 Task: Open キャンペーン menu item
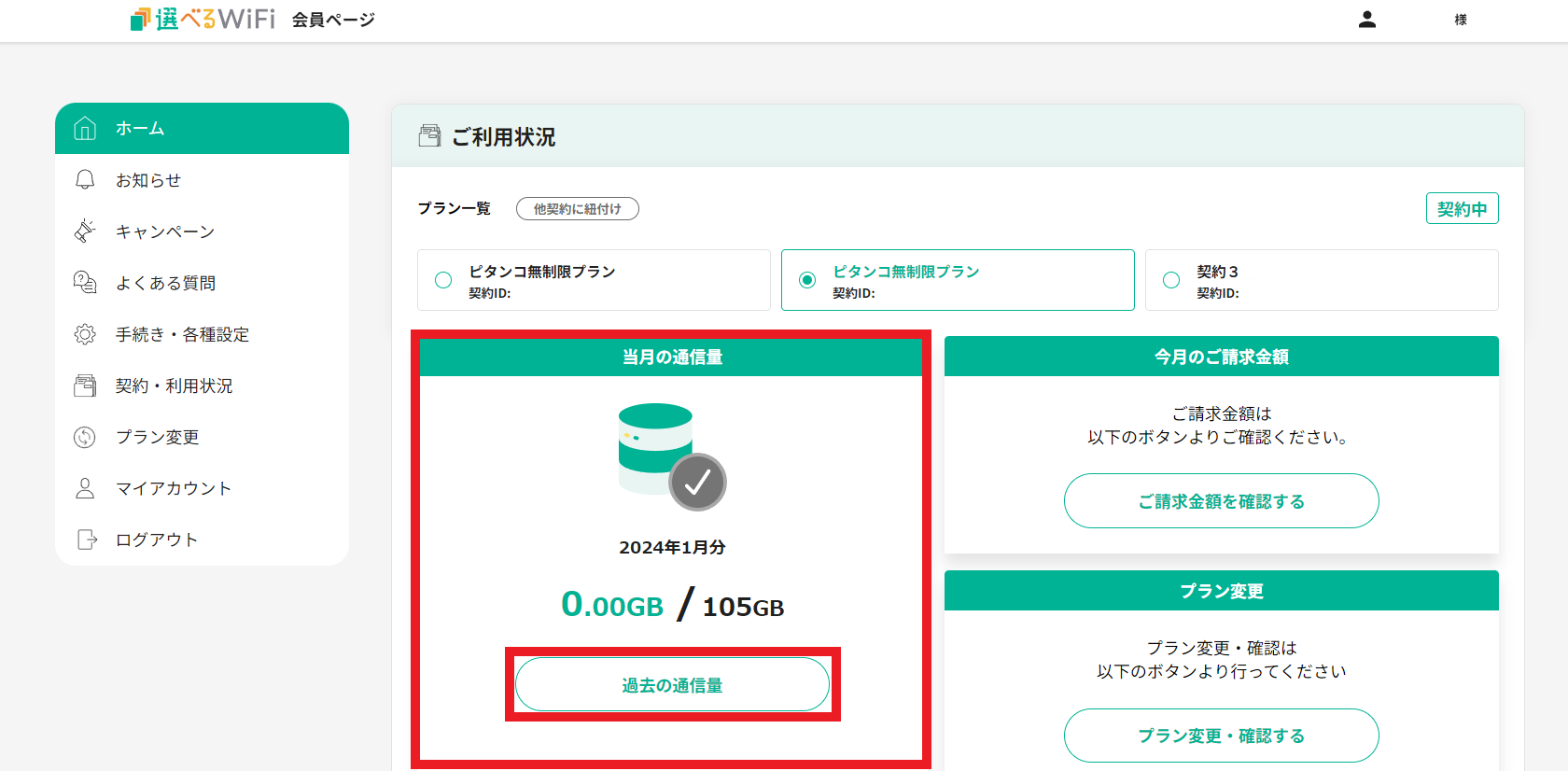[202, 231]
